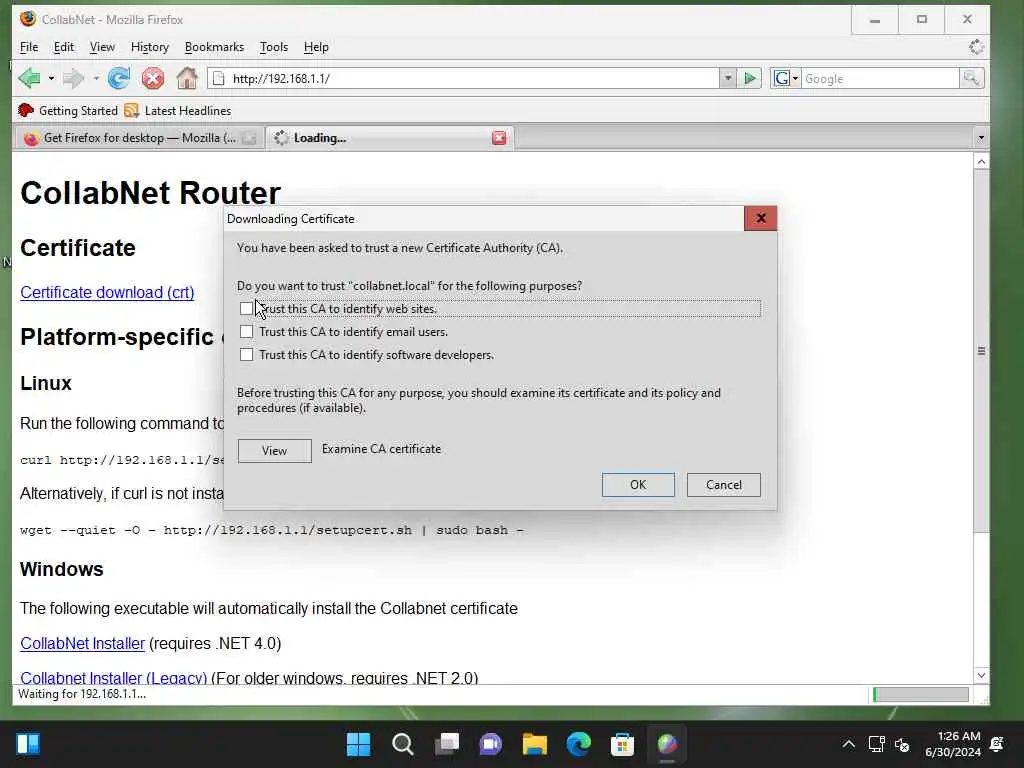Image resolution: width=1024 pixels, height=768 pixels.
Task: Open Collabnet Installer (Legacy) link
Action: click(114, 678)
